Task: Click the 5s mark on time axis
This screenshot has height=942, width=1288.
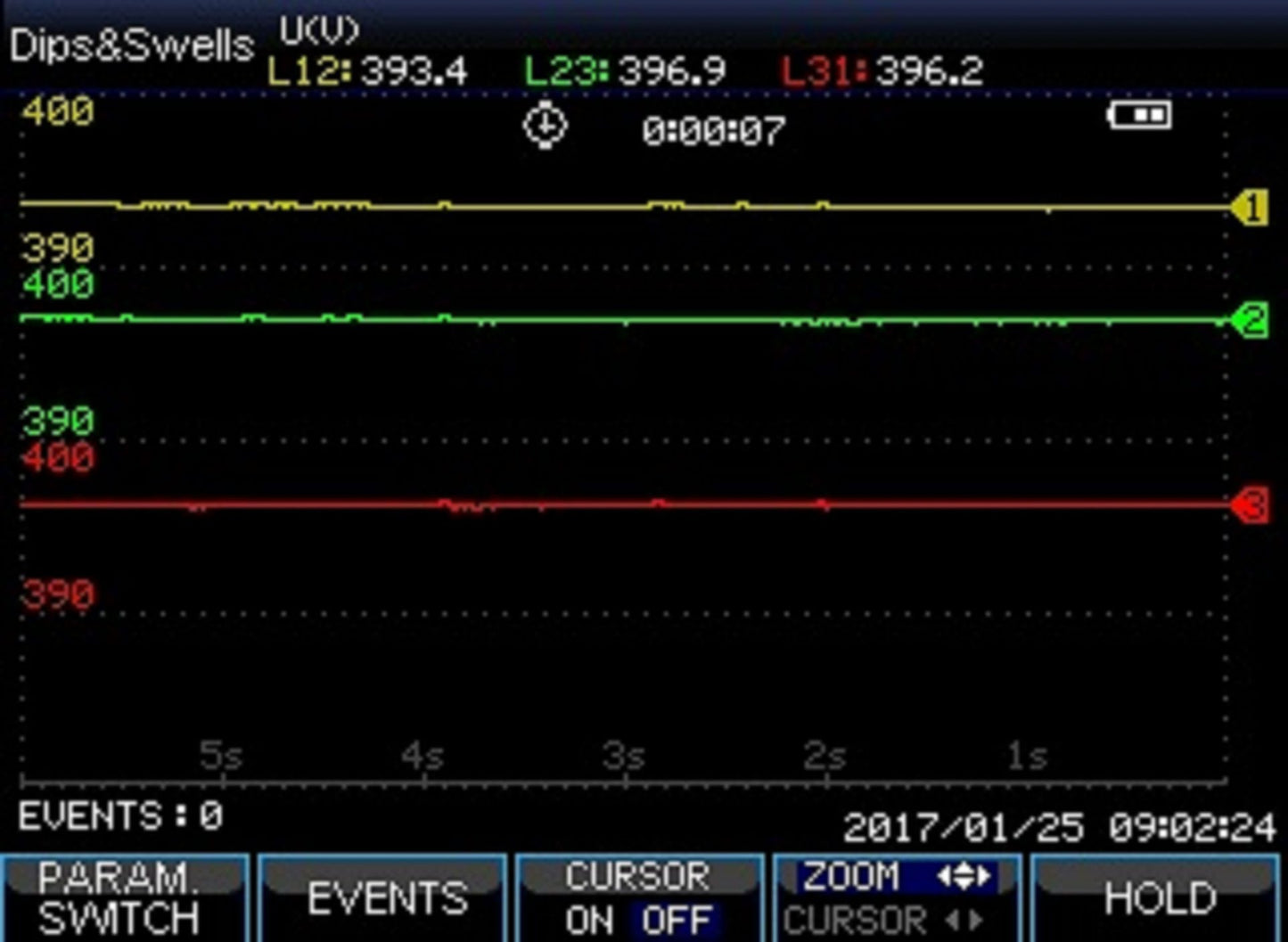Action: coord(220,757)
